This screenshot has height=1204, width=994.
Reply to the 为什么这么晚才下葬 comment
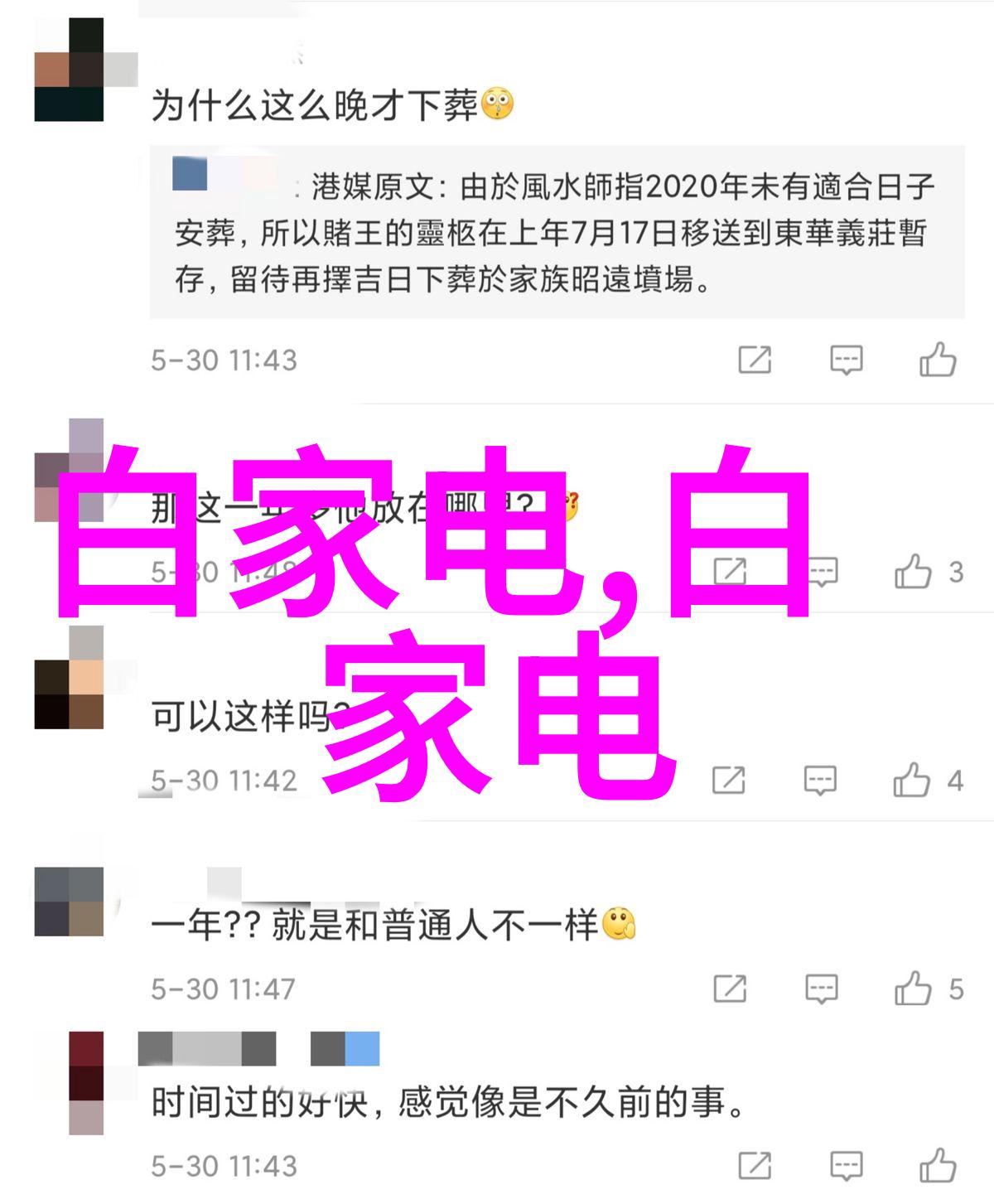[847, 360]
